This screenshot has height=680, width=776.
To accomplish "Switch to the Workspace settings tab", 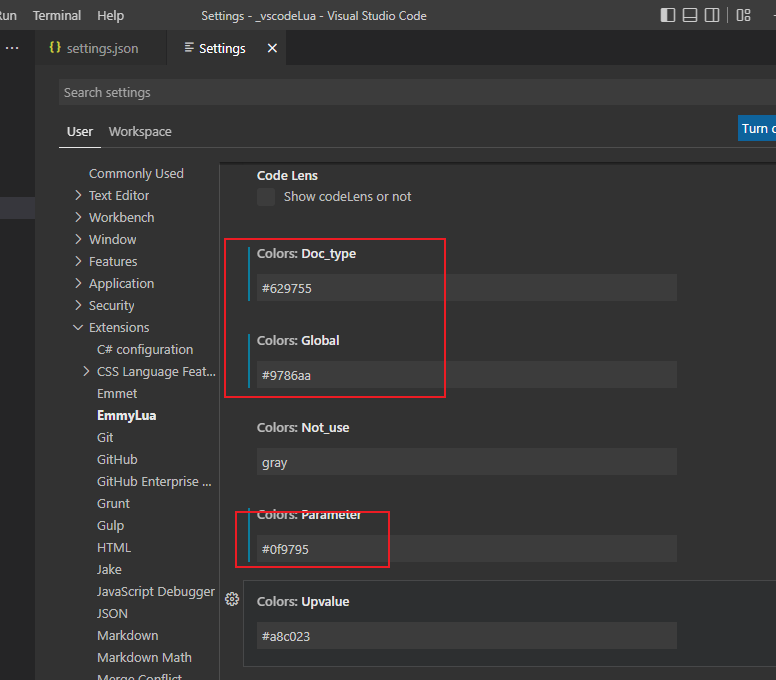I will click(x=140, y=132).
